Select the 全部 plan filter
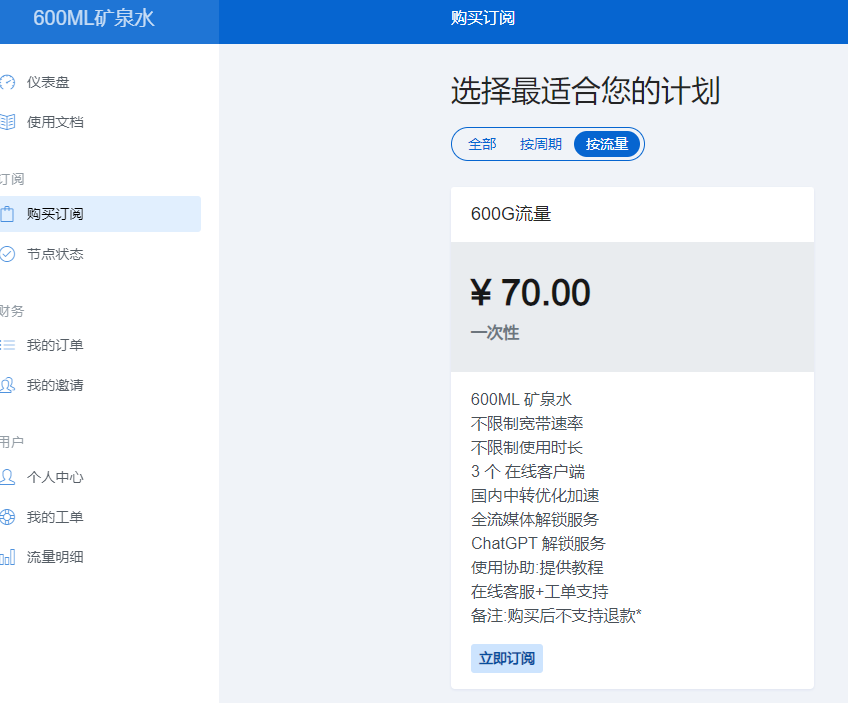The width and height of the screenshot is (848, 703). pos(482,144)
